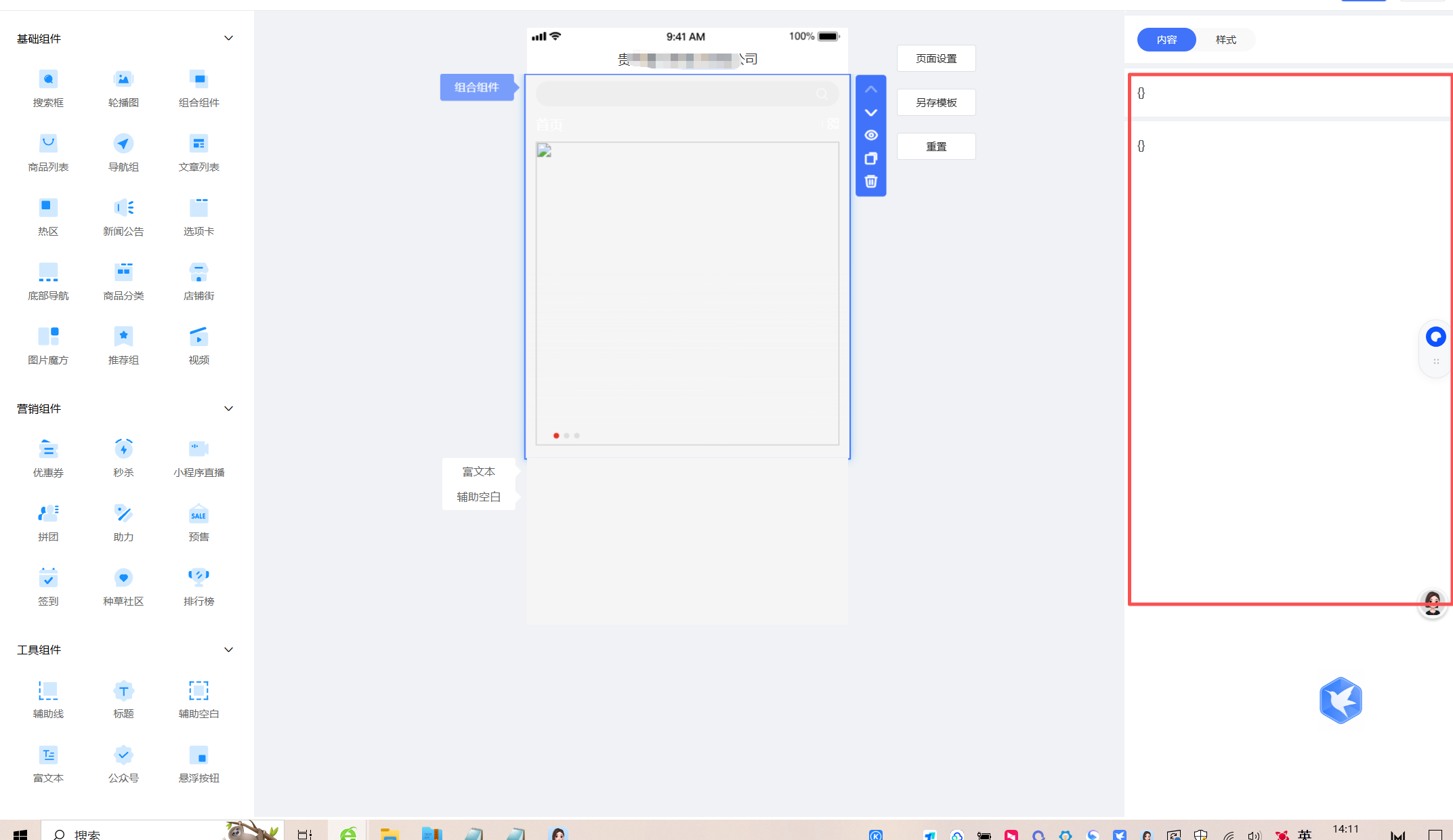
Task: Switch to the 样式 style tab
Action: pos(1225,40)
